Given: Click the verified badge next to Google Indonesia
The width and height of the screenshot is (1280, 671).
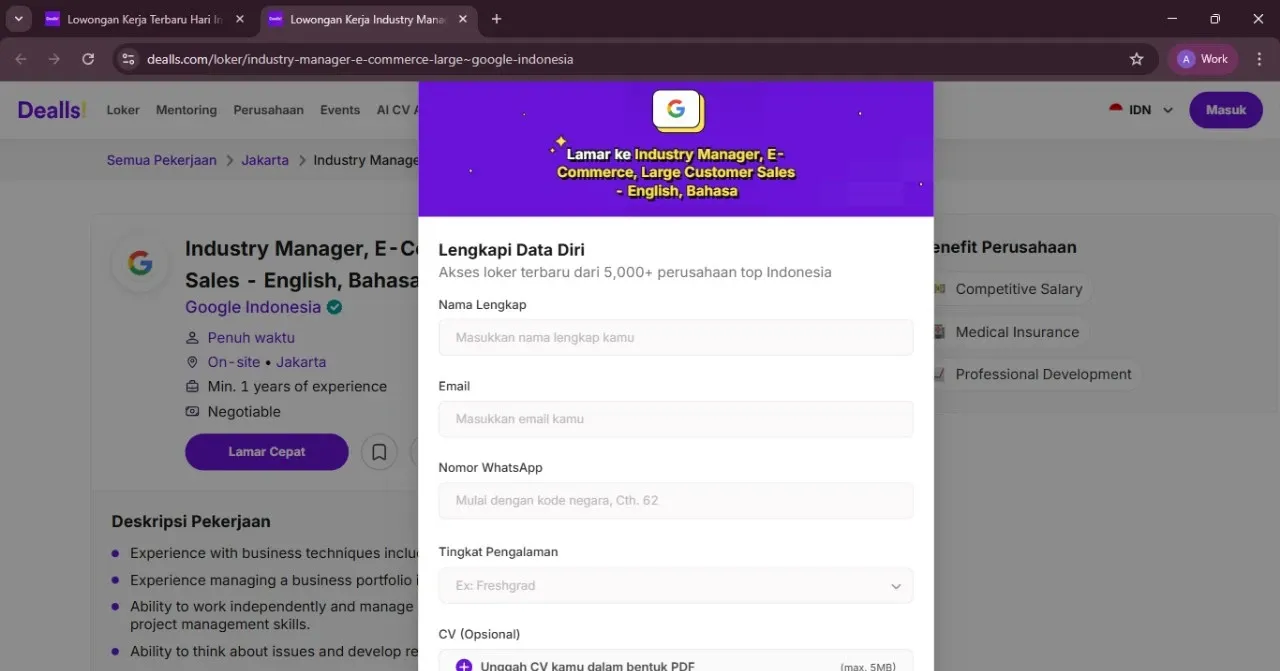Looking at the screenshot, I should click(334, 307).
